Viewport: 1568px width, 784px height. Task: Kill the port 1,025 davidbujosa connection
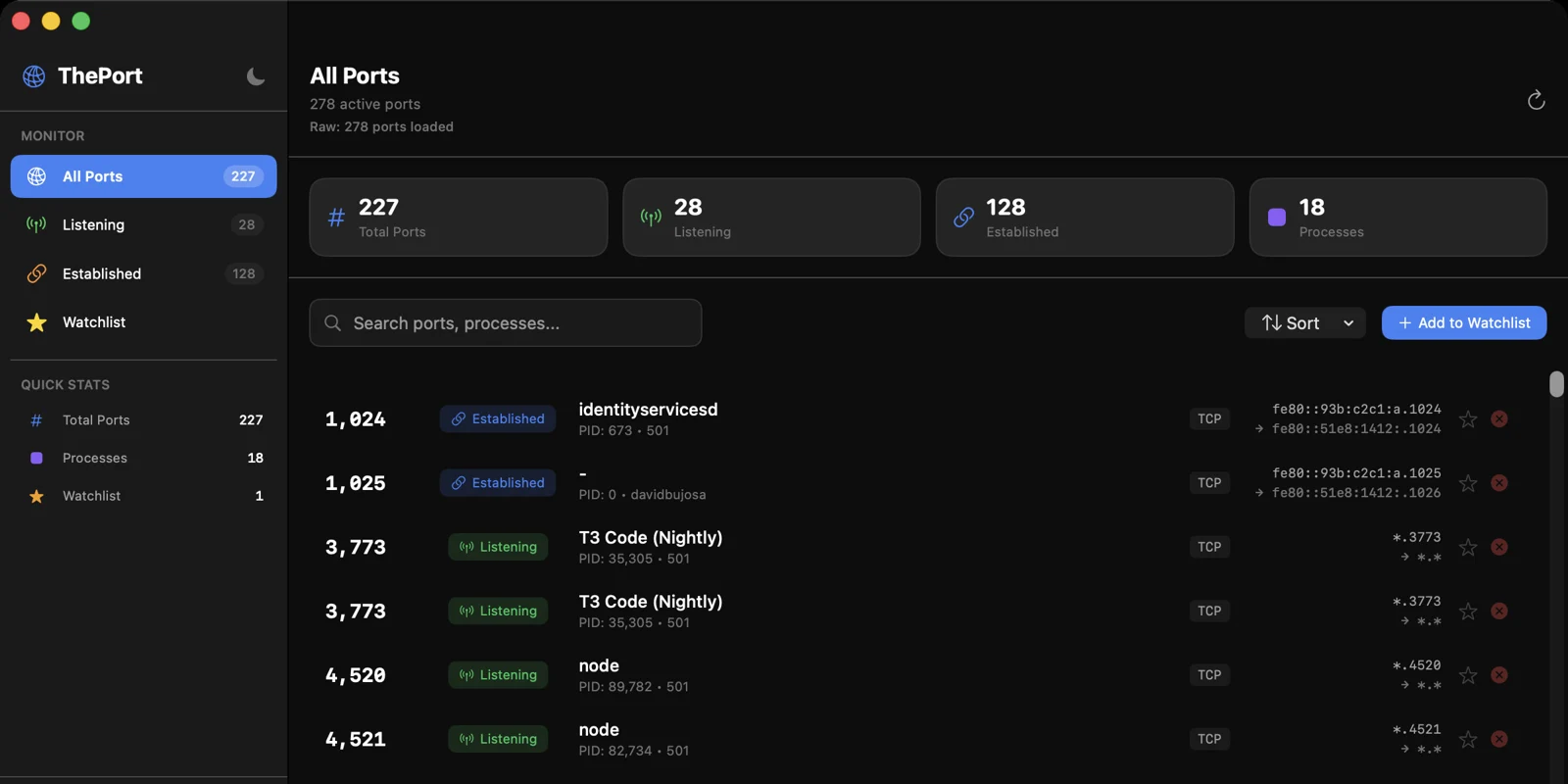[1499, 483]
